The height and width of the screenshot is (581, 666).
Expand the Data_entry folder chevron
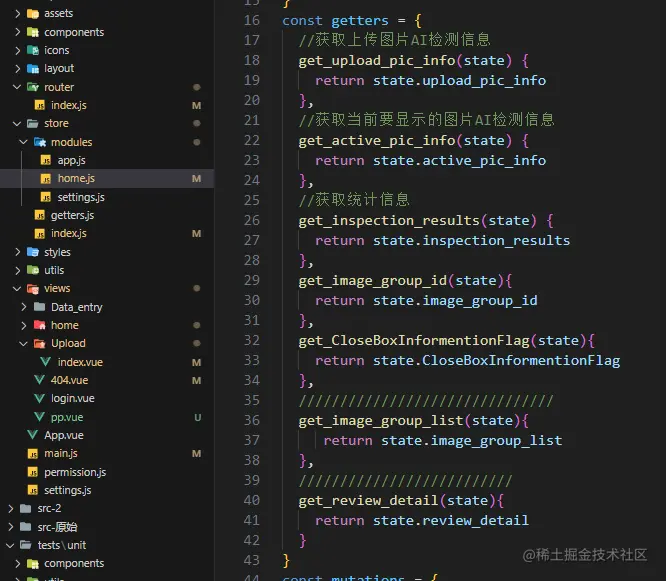[x=24, y=307]
